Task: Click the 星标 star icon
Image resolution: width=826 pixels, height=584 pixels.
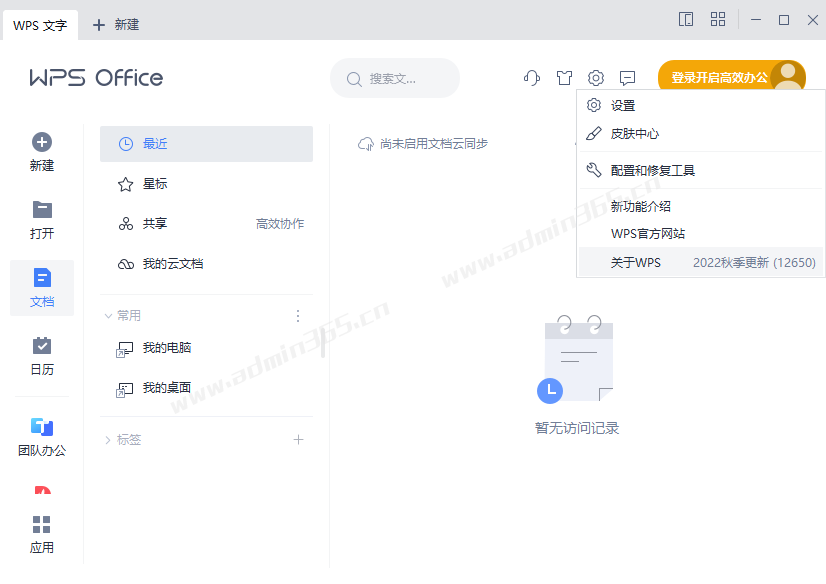Action: tap(125, 184)
